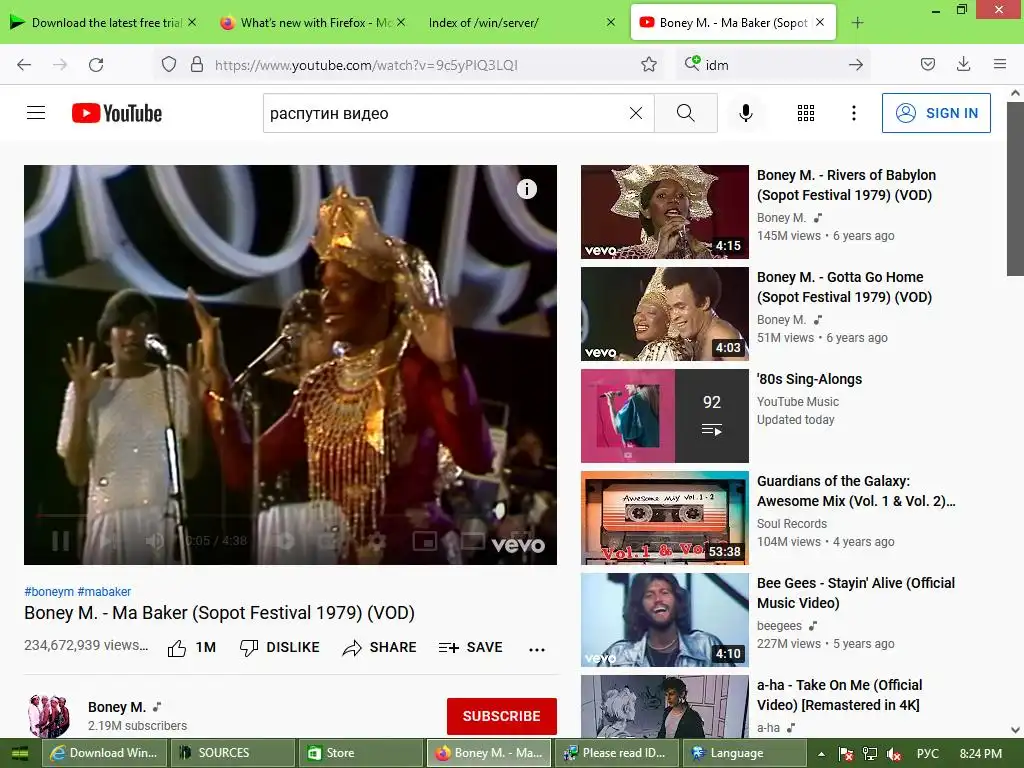
Task: Close the Boney M. YouTube tab
Action: tap(820, 23)
